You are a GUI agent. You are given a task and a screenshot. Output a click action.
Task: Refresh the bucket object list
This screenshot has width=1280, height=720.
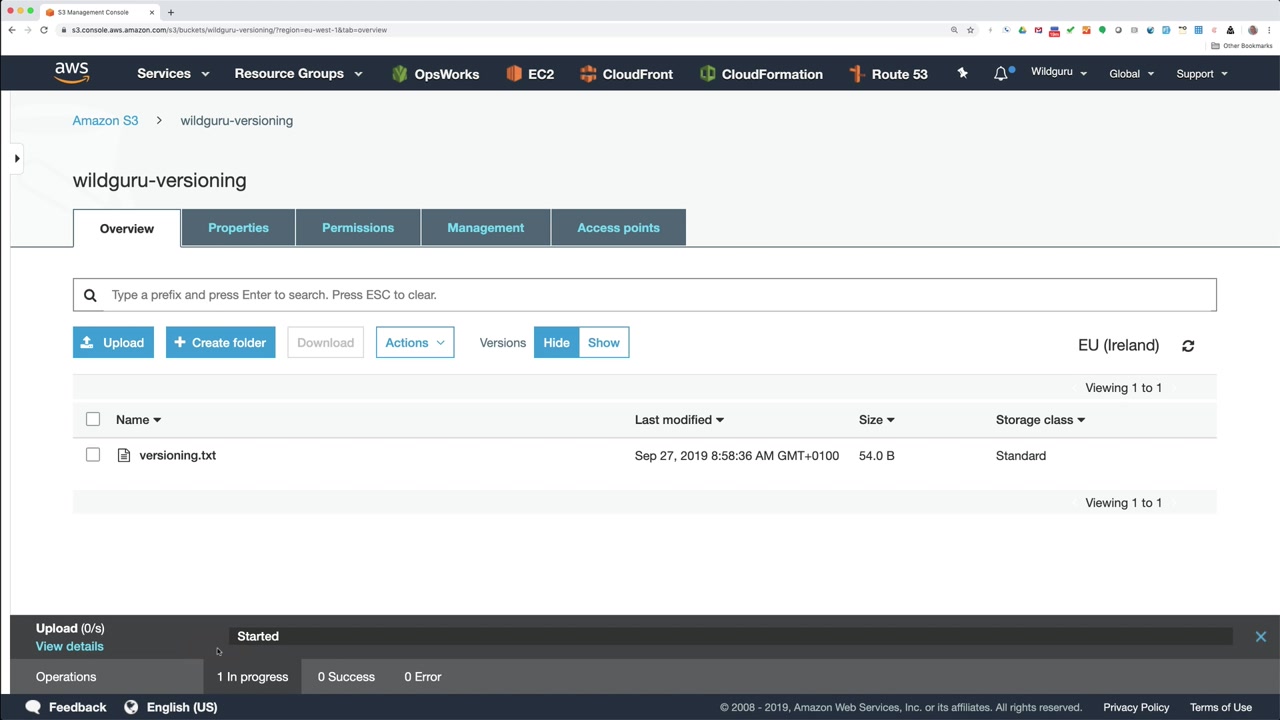[1188, 346]
